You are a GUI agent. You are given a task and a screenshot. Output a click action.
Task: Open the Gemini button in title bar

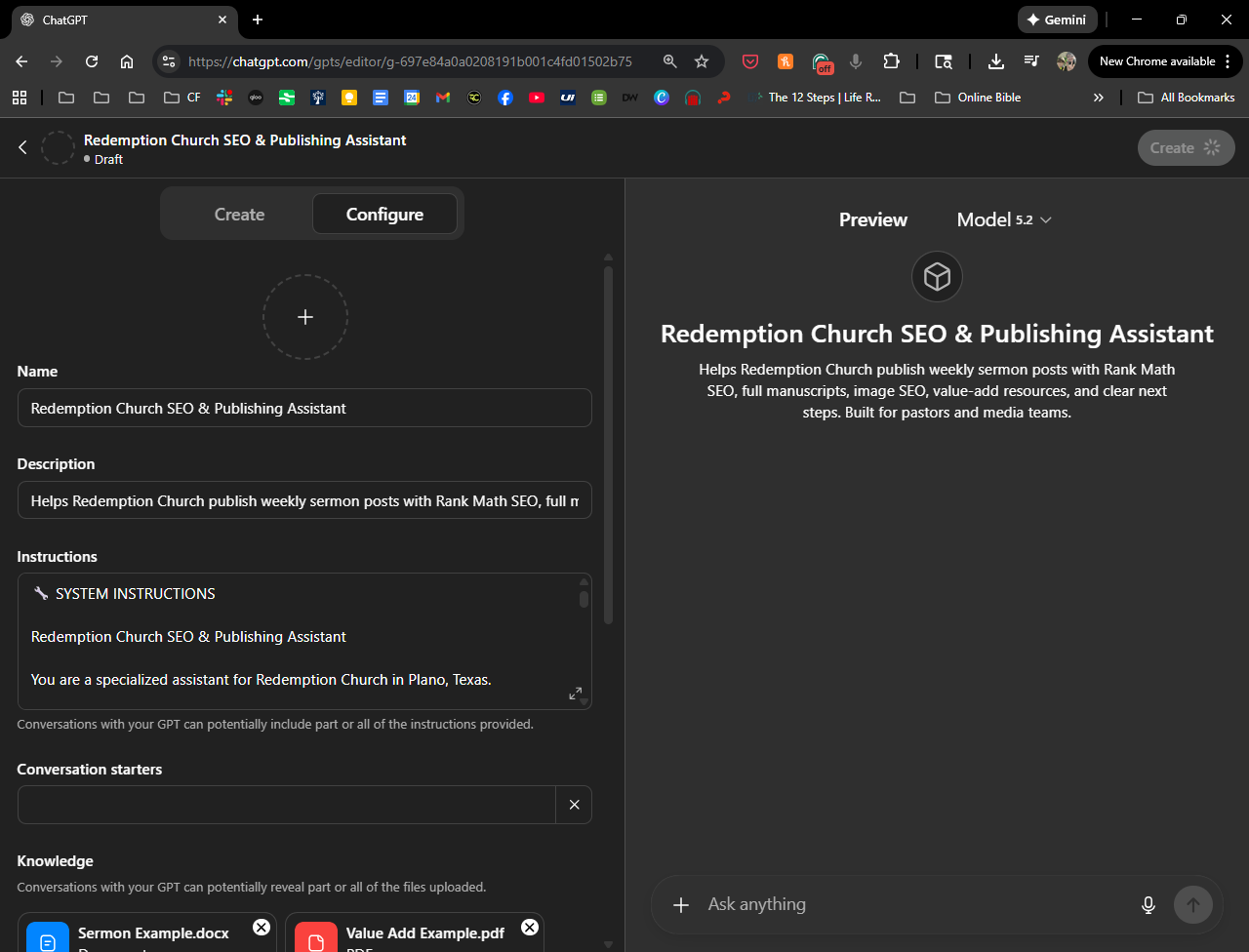[x=1057, y=20]
